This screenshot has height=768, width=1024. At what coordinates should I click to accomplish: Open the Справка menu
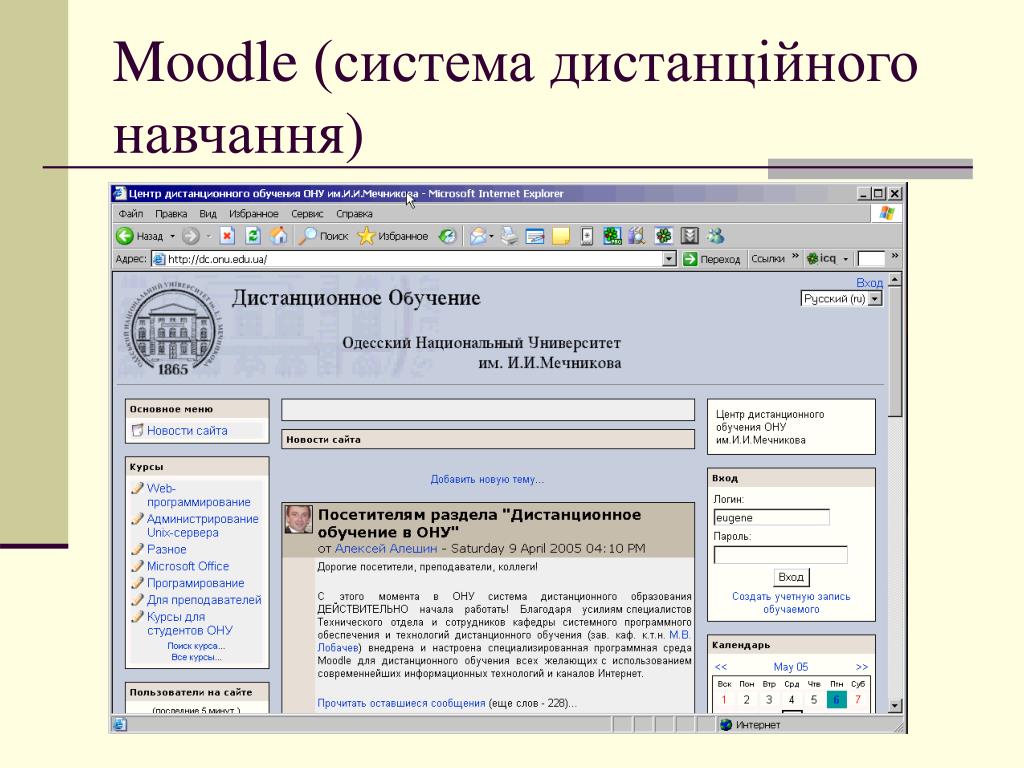coord(354,214)
